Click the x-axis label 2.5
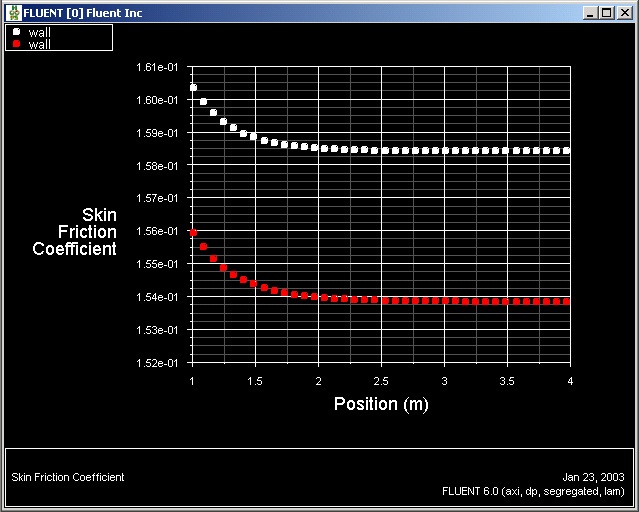Viewport: 639px width, 512px height. [381, 381]
